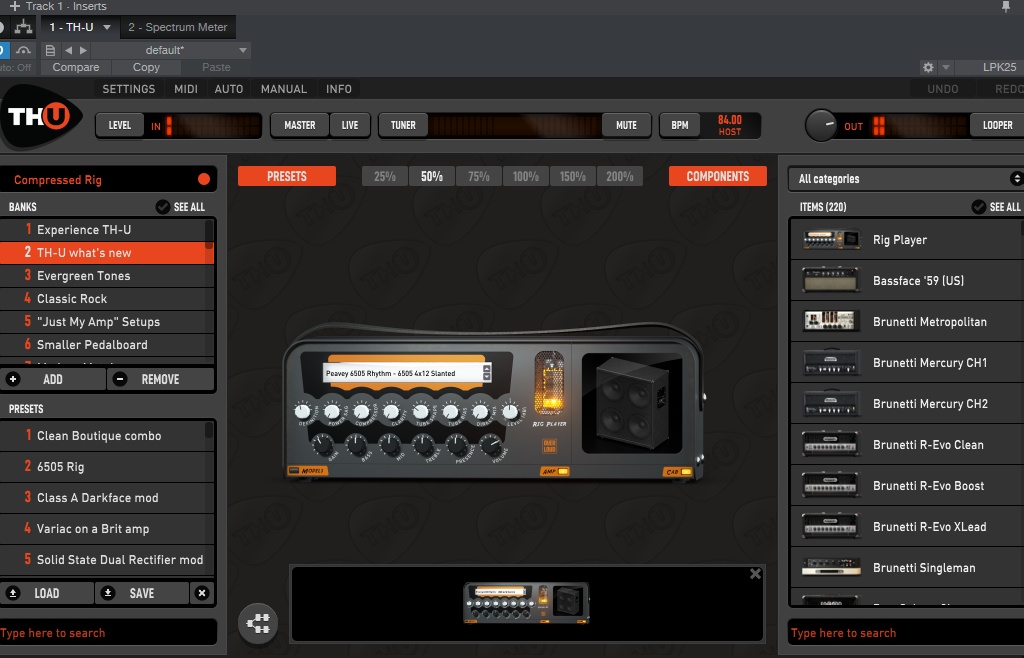This screenshot has width=1024, height=658.
Task: Go to the previous host preset arrow
Action: [x=68, y=50]
